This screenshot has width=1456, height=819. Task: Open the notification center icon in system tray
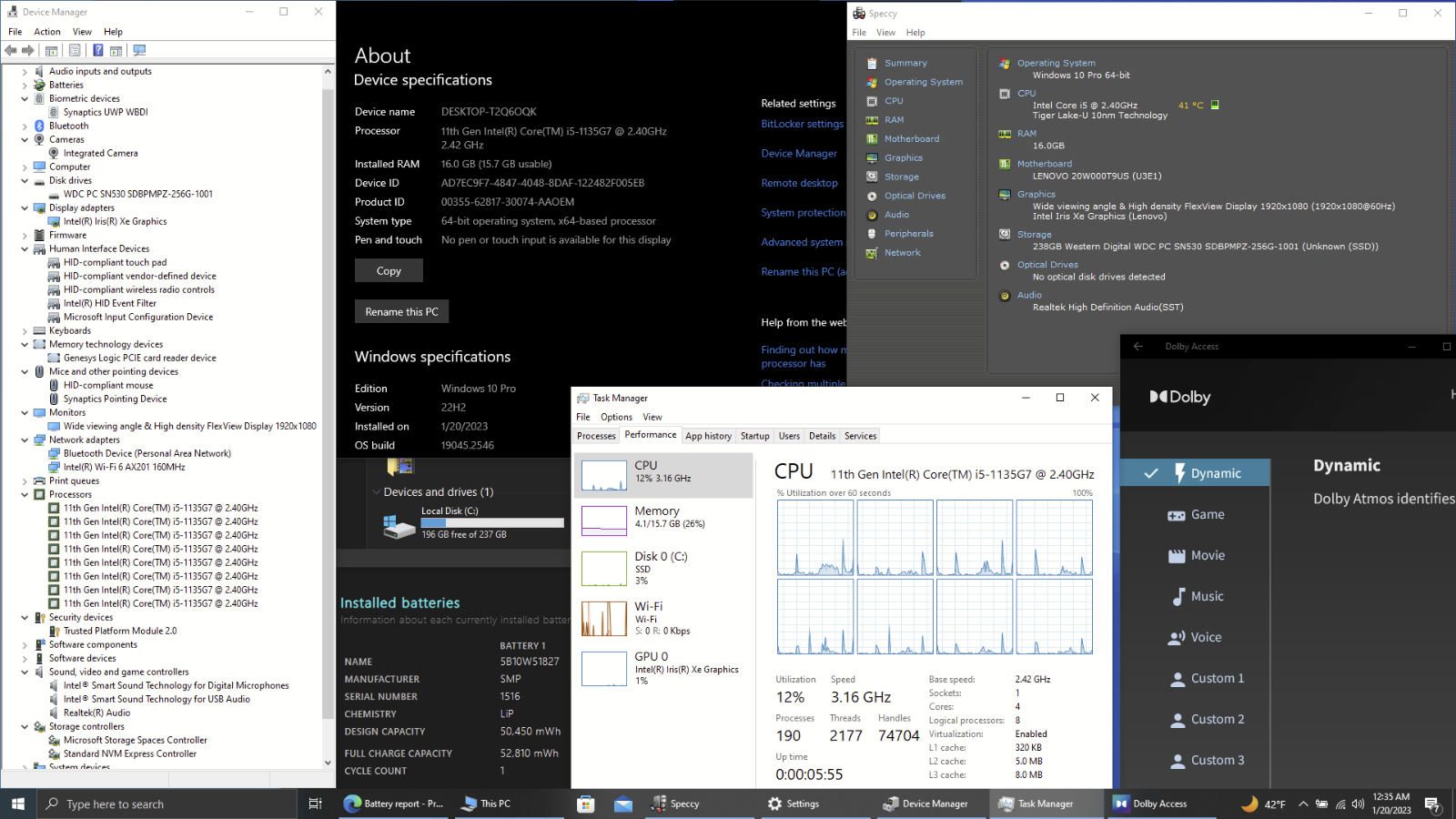tap(1432, 804)
